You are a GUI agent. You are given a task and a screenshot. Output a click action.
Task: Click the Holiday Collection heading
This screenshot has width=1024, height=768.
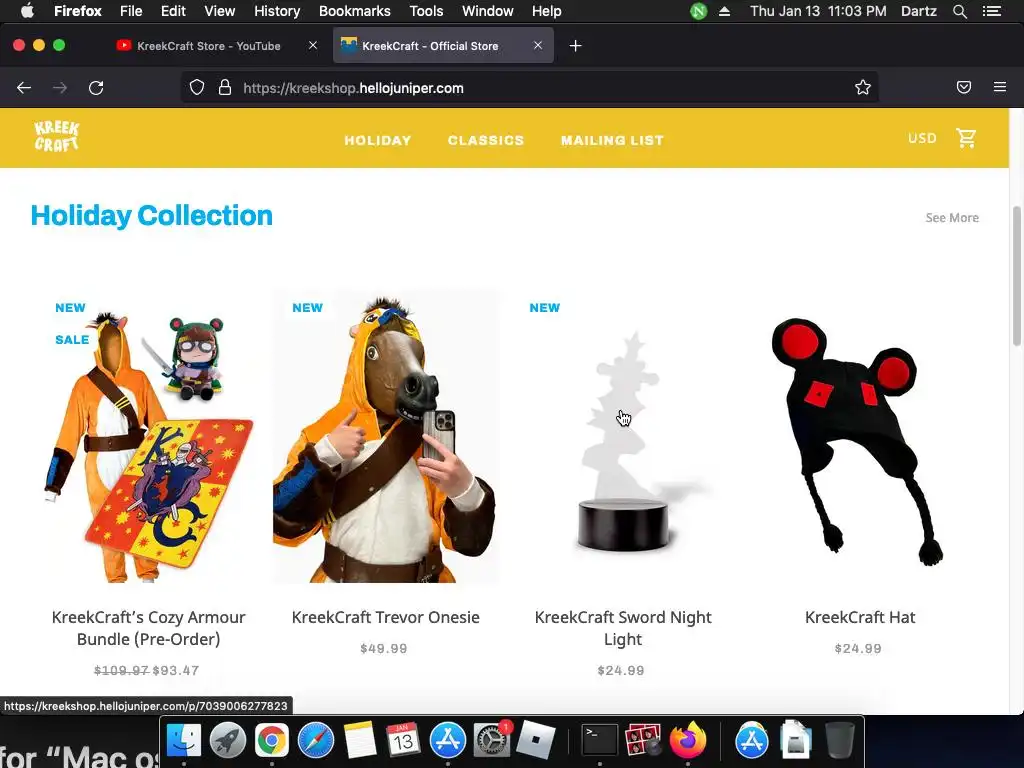[x=152, y=216]
